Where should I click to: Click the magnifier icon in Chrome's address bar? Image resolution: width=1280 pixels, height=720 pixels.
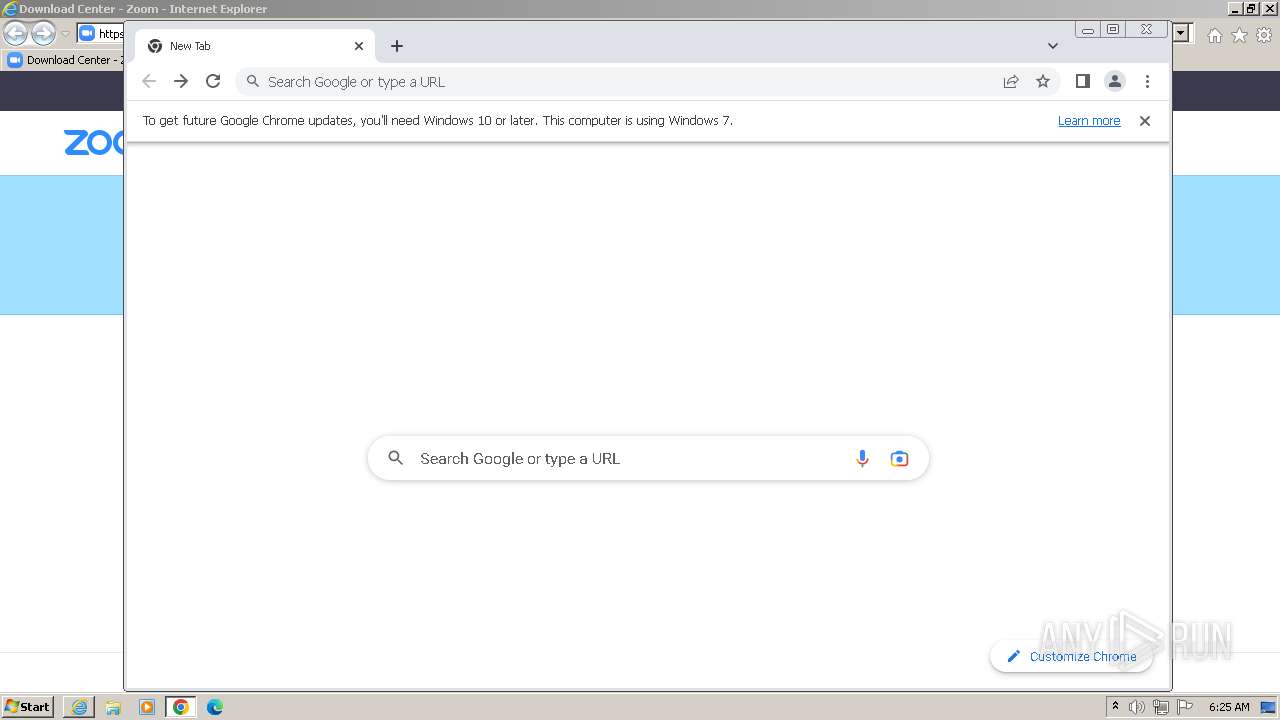[x=253, y=81]
